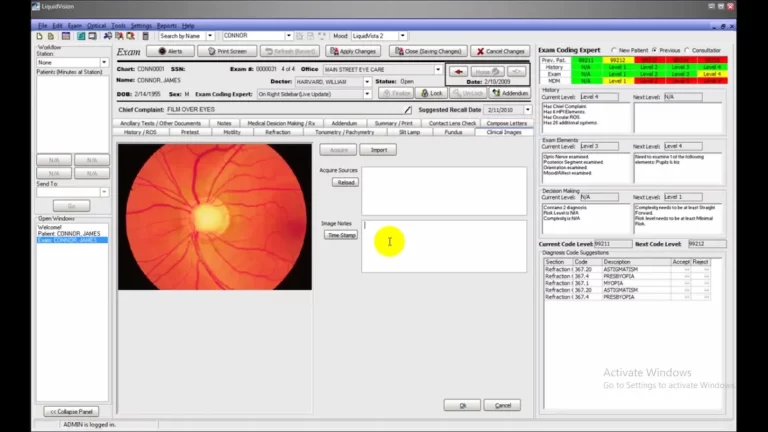Click Close (Saving Changes) button

[429, 51]
